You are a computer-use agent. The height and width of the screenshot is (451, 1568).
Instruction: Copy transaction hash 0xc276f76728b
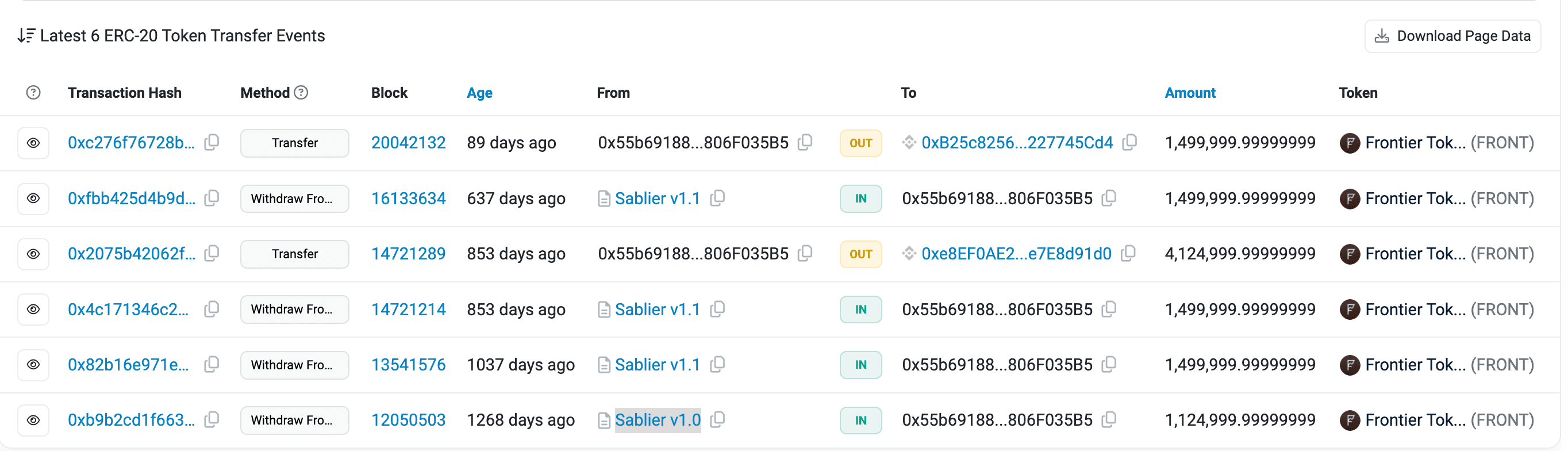click(x=211, y=143)
